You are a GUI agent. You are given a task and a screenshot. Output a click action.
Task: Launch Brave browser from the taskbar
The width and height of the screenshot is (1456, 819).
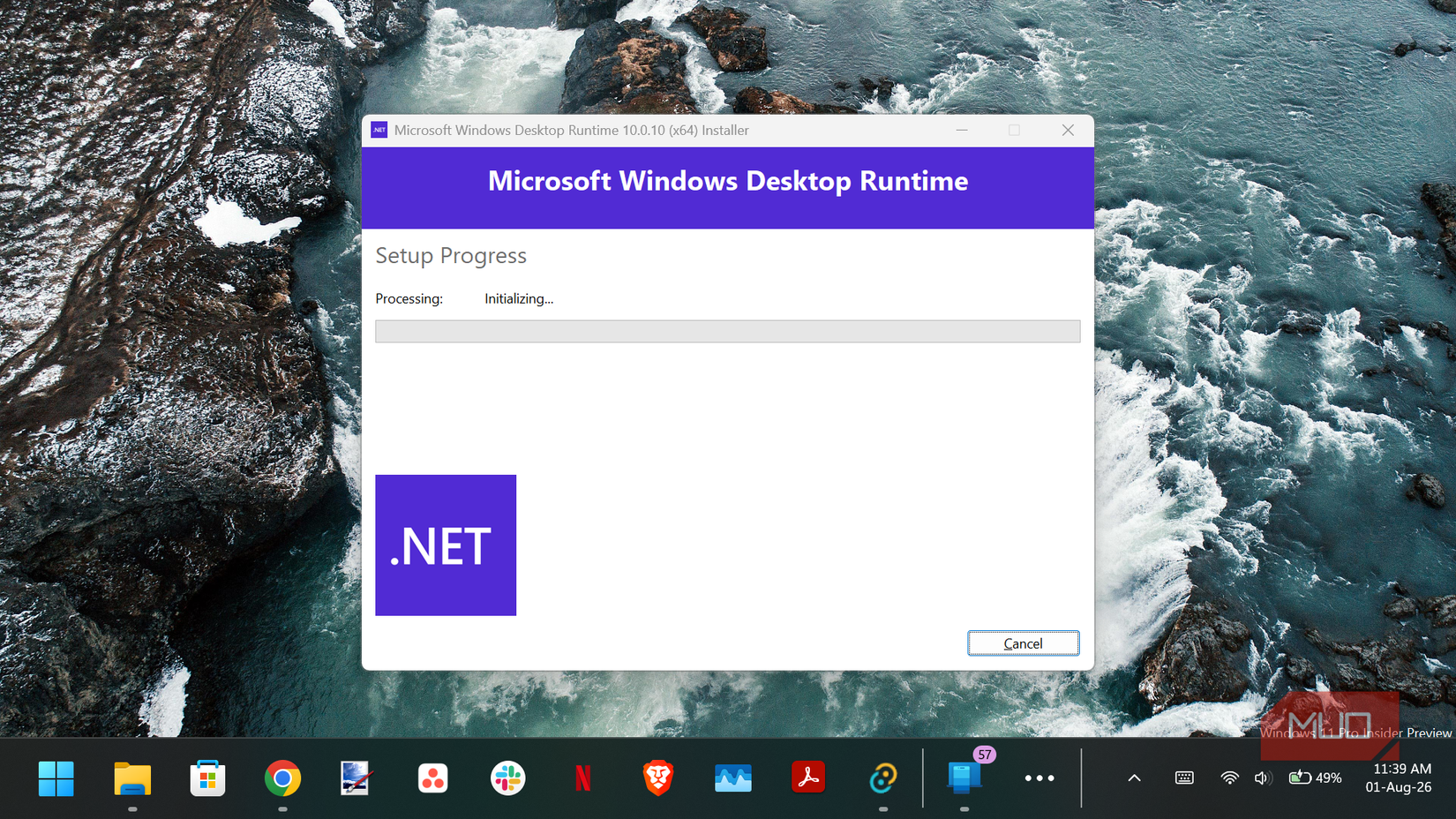(658, 778)
